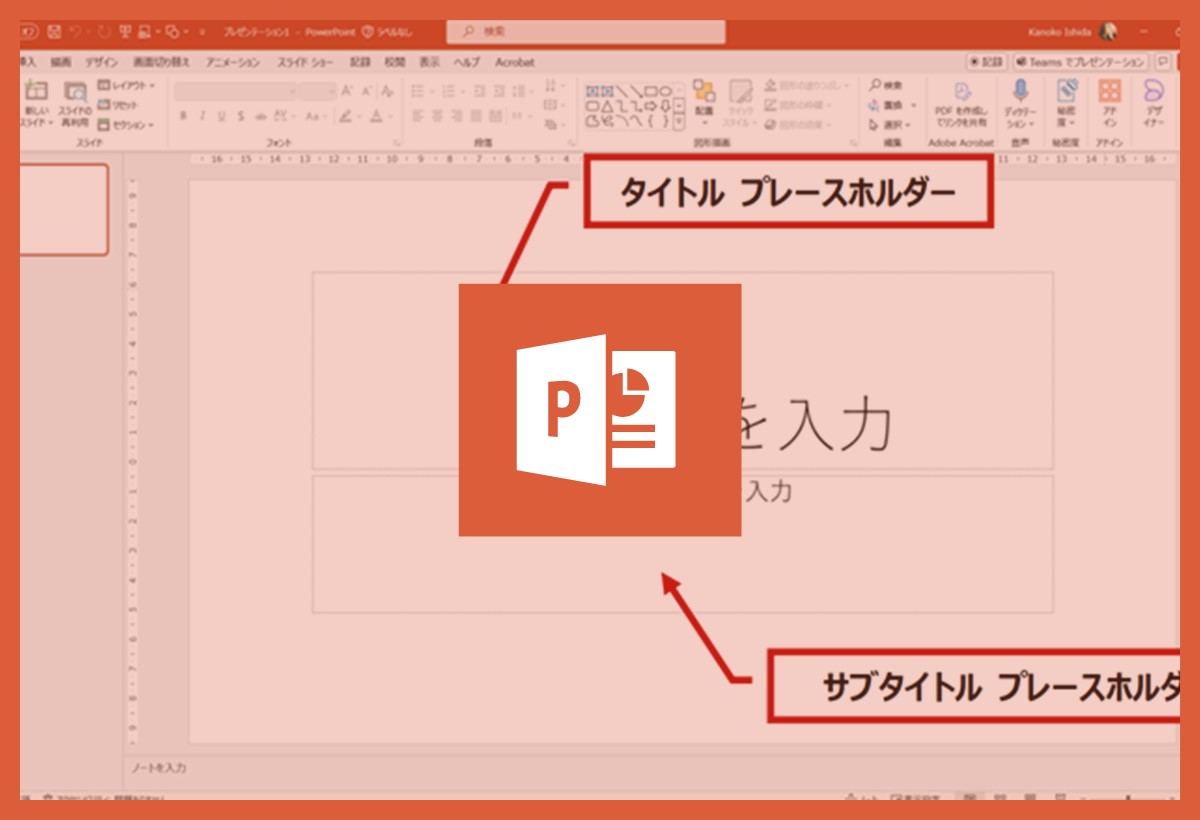Image resolution: width=1200 pixels, height=820 pixels.
Task: Click the save icon in the title bar
Action: pyautogui.click(x=54, y=32)
